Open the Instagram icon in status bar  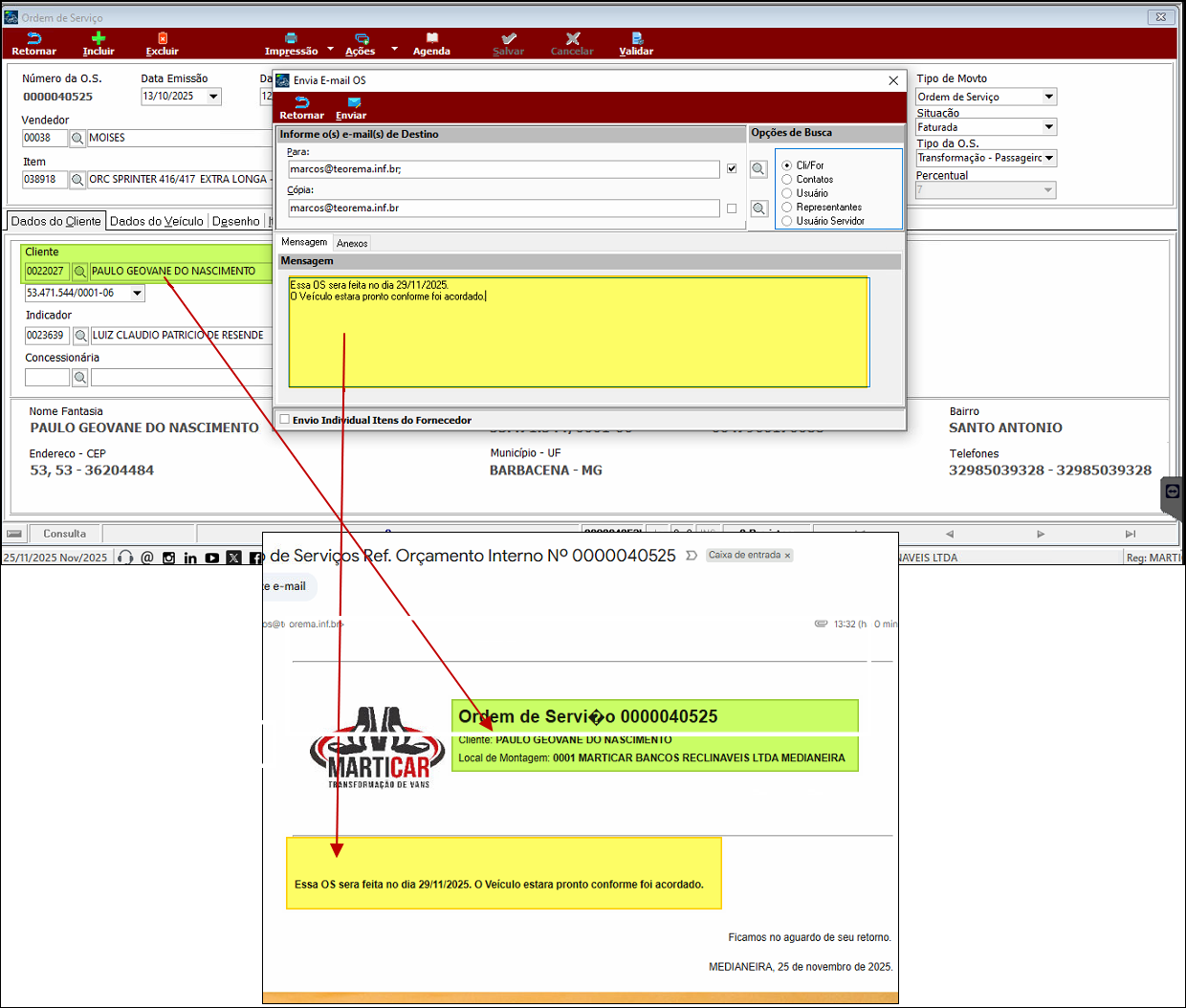point(169,558)
